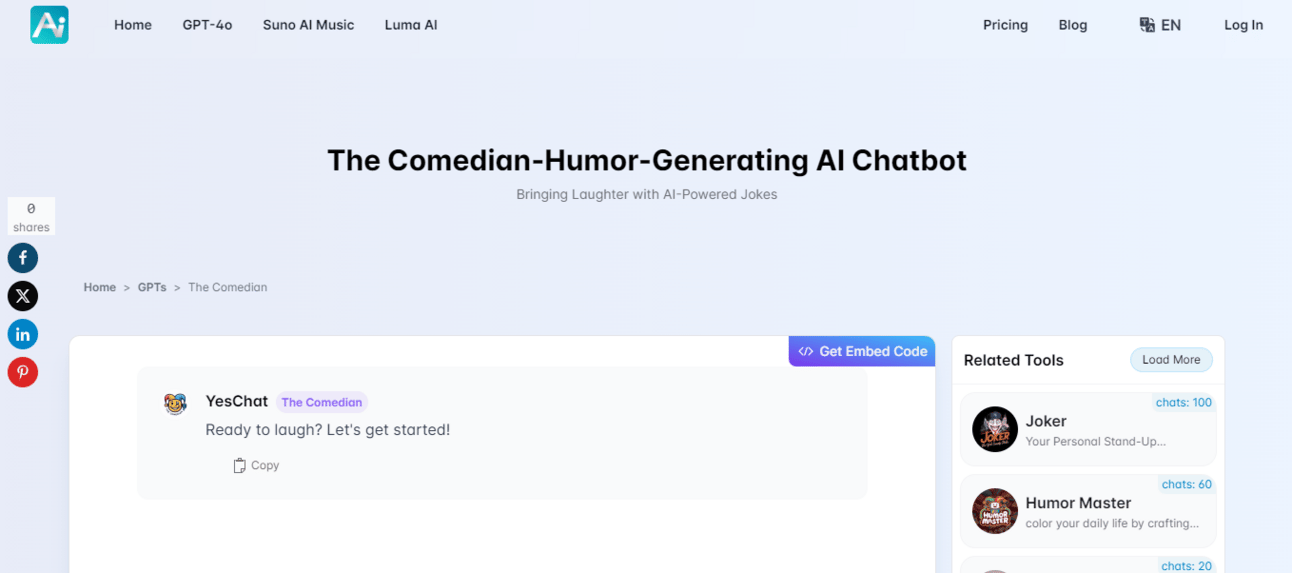Go to Suno AI Music menu item
This screenshot has width=1292, height=573.
point(308,25)
